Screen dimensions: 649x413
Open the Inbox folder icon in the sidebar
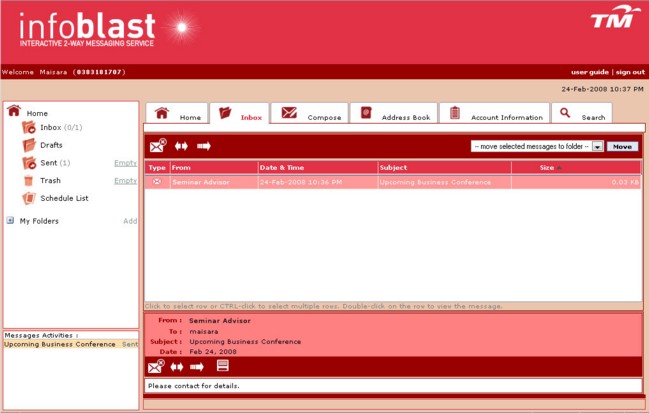[x=29, y=127]
